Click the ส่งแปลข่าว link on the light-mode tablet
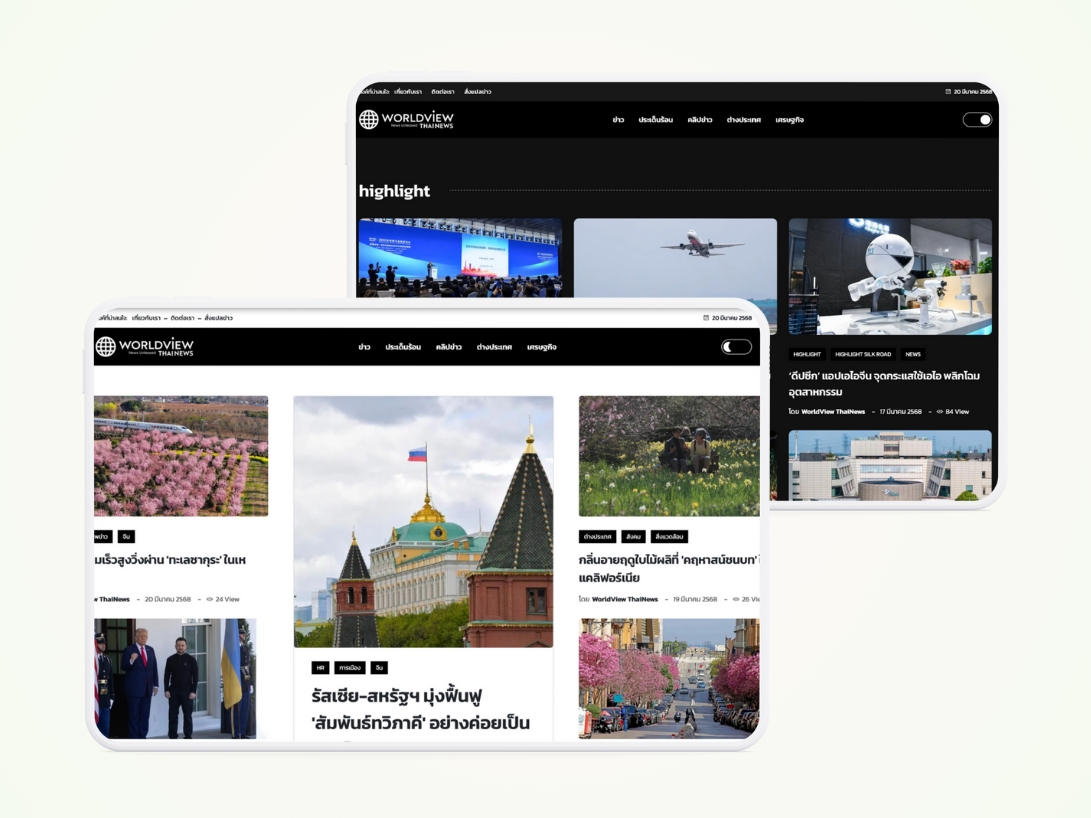1091x818 pixels. (218, 318)
